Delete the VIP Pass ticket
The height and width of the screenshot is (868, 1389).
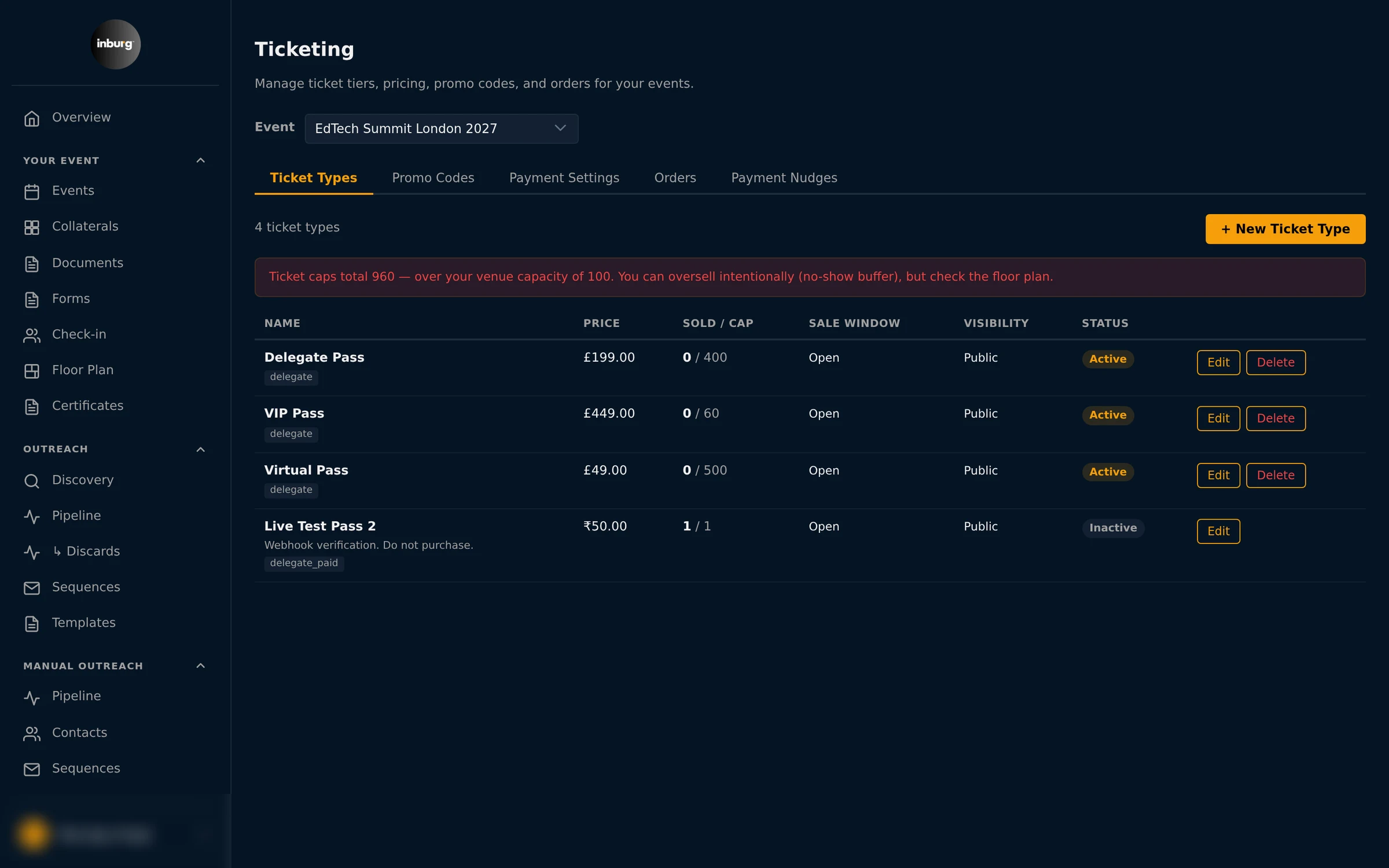(1276, 418)
